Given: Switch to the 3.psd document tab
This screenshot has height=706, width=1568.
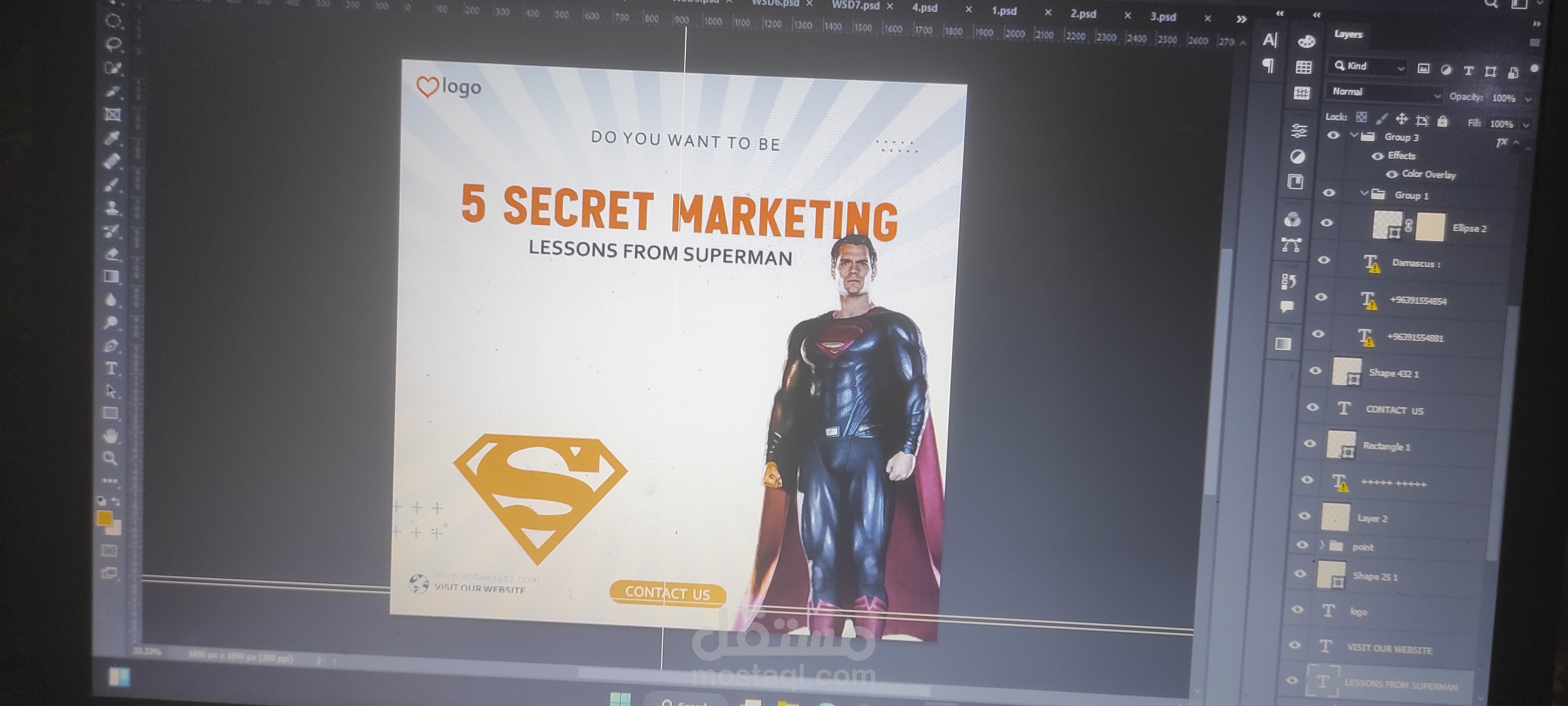Looking at the screenshot, I should tap(1163, 17).
